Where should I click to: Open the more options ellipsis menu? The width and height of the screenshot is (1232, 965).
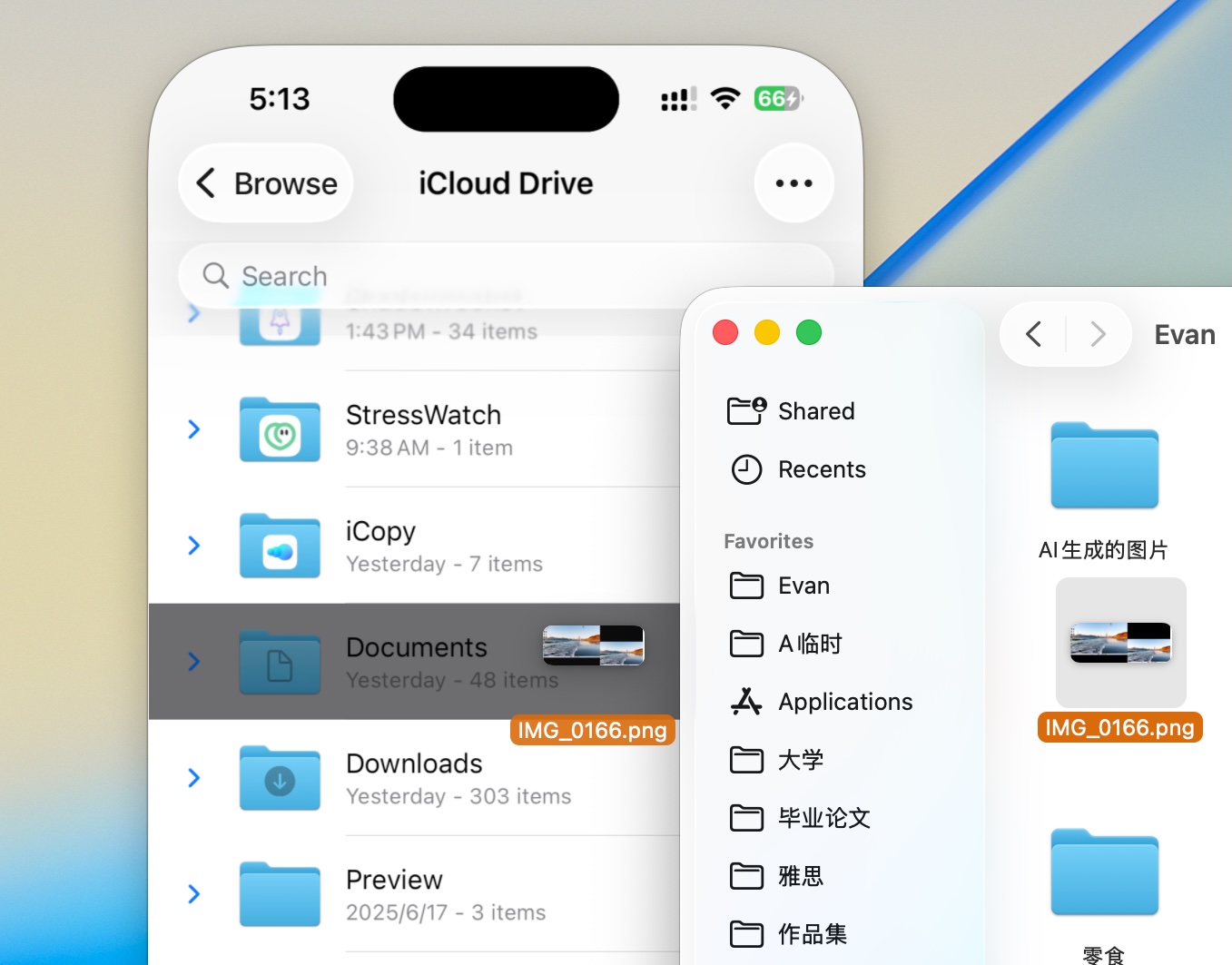coord(794,183)
